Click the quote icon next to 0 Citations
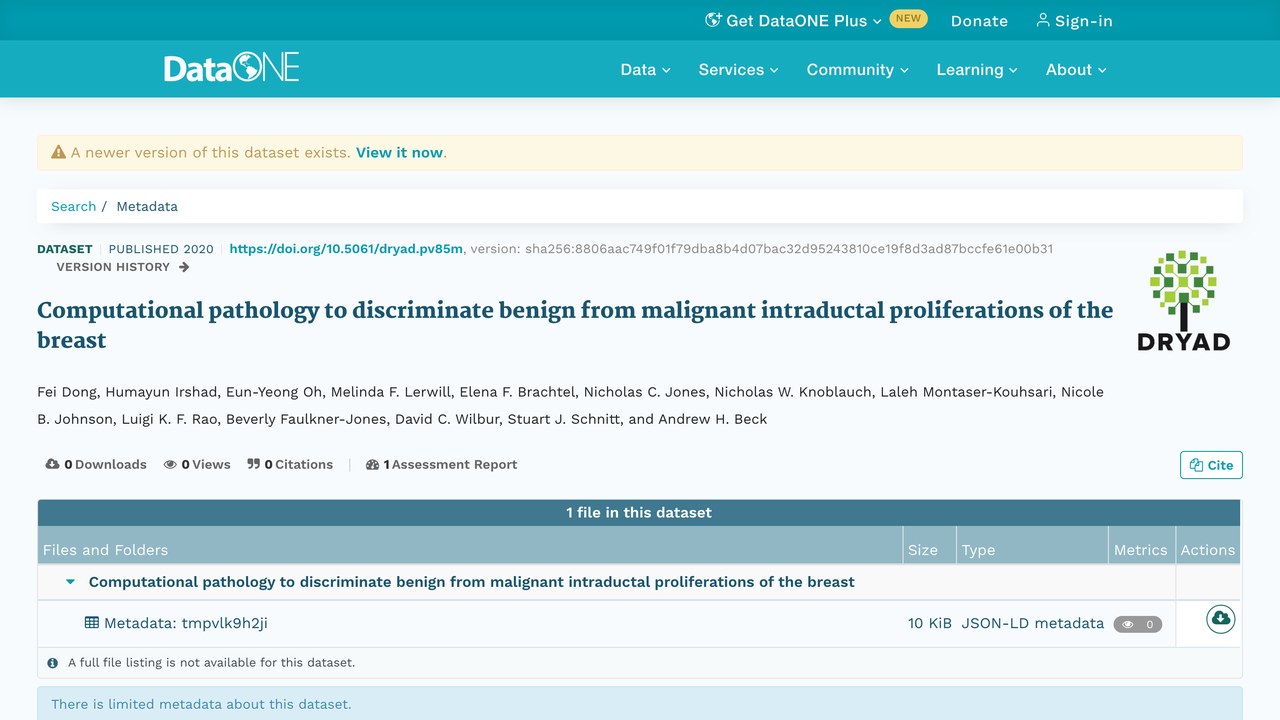 click(x=254, y=464)
